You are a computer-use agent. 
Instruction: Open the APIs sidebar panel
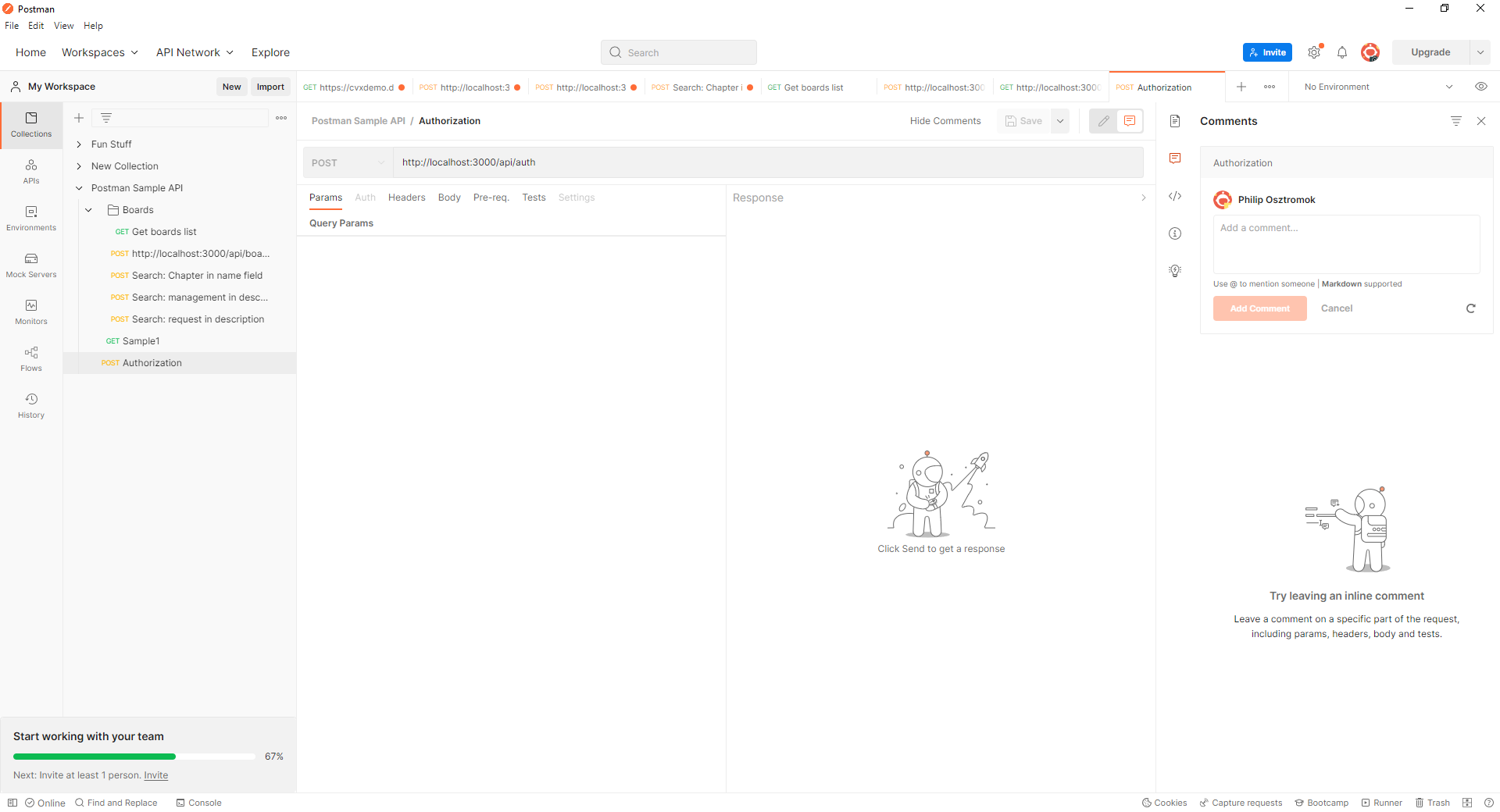pos(31,172)
